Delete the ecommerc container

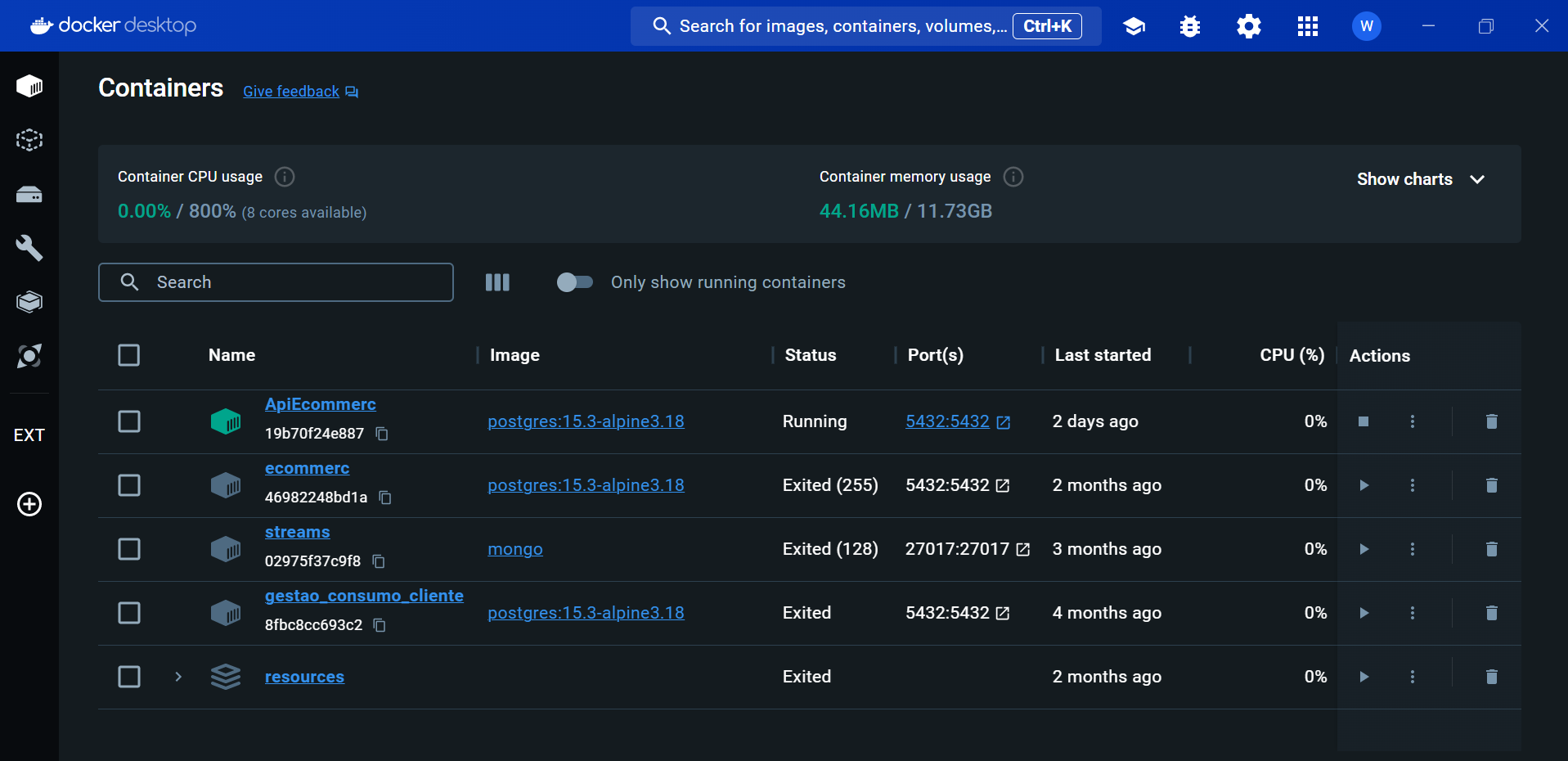1491,485
